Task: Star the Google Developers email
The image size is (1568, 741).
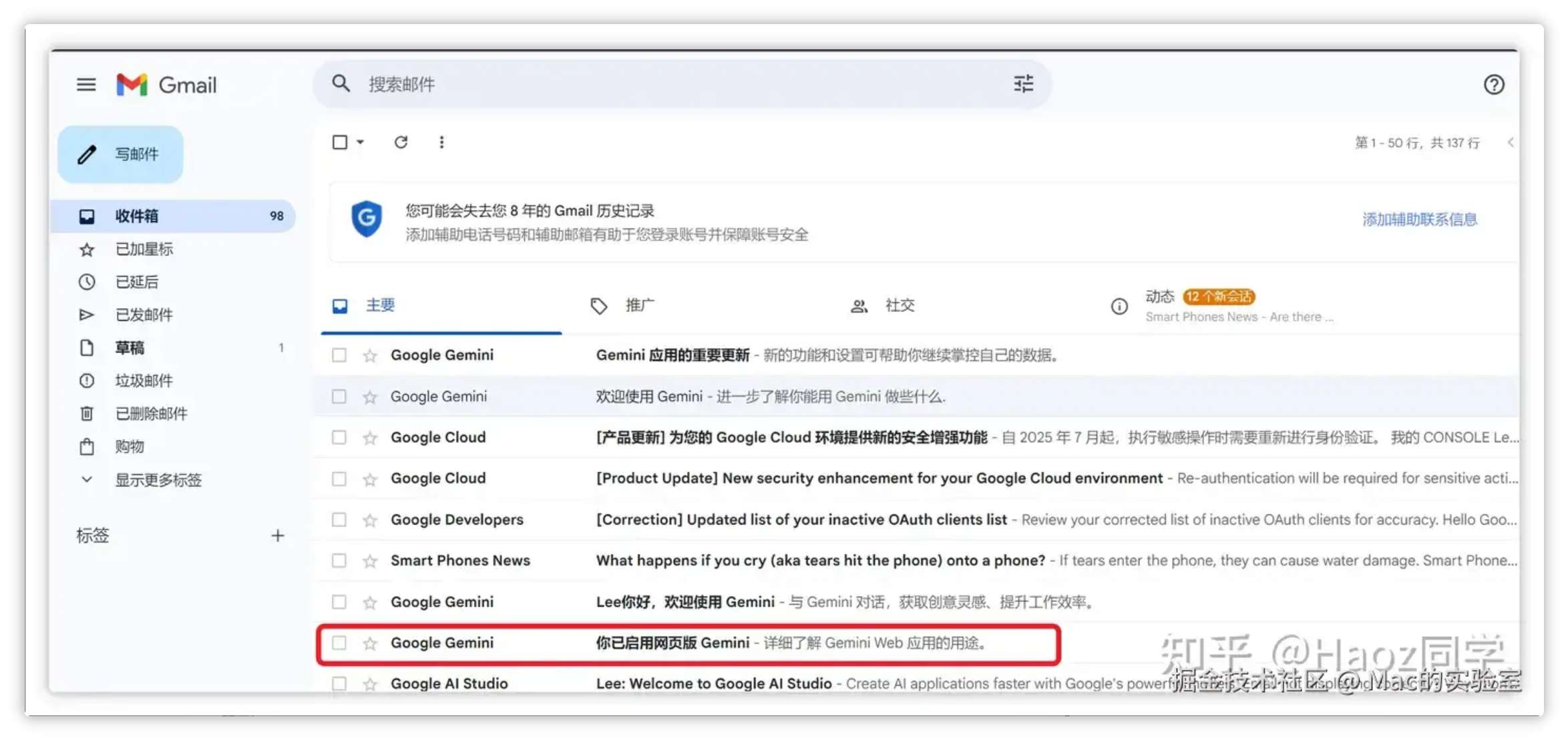Action: [x=370, y=520]
